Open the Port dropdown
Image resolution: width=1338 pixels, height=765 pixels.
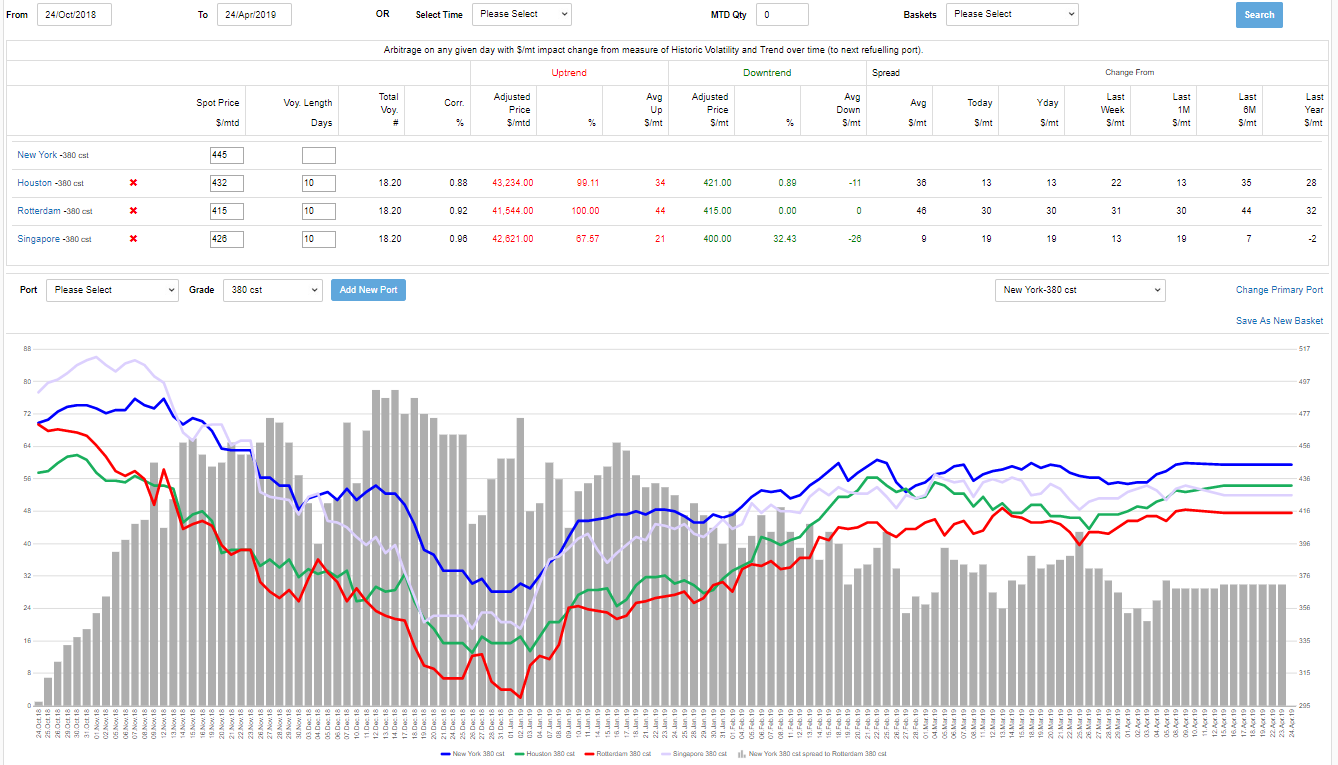point(112,290)
